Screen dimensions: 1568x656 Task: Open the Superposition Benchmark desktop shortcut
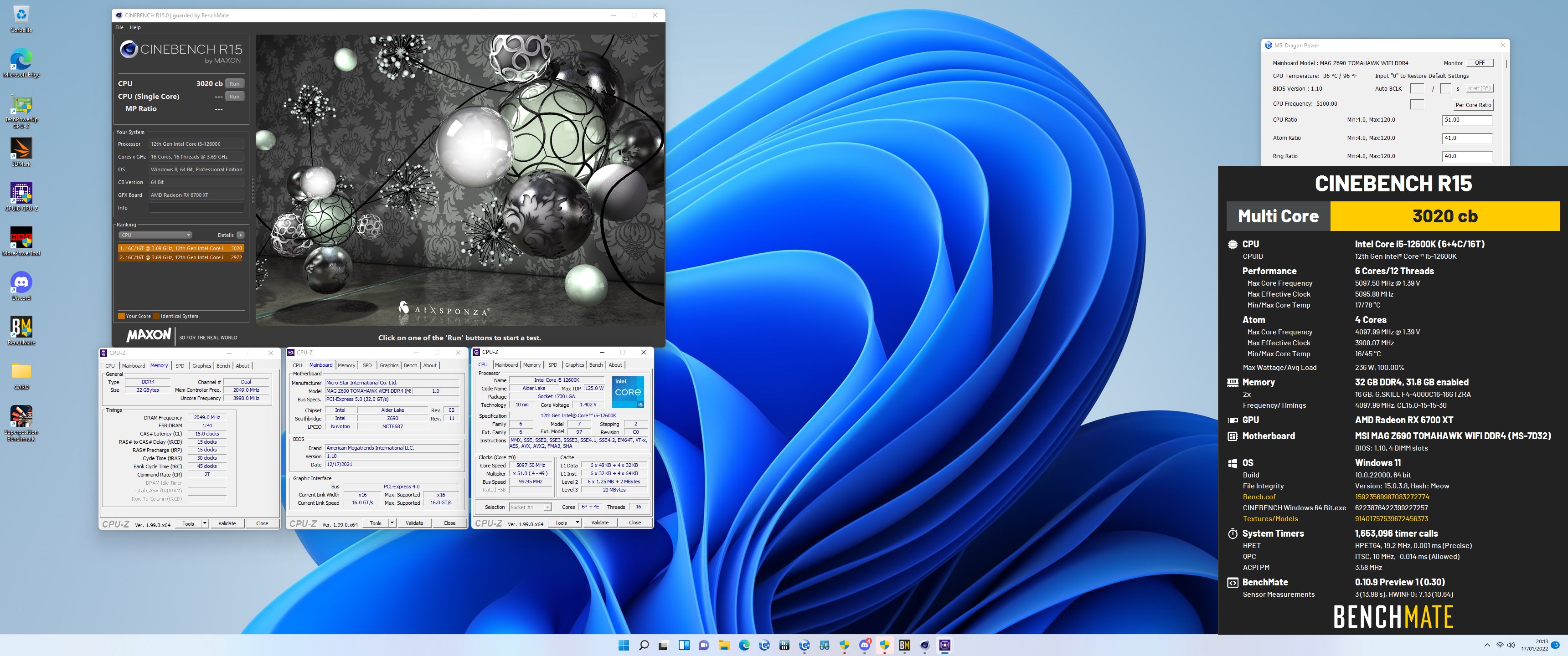(x=21, y=424)
